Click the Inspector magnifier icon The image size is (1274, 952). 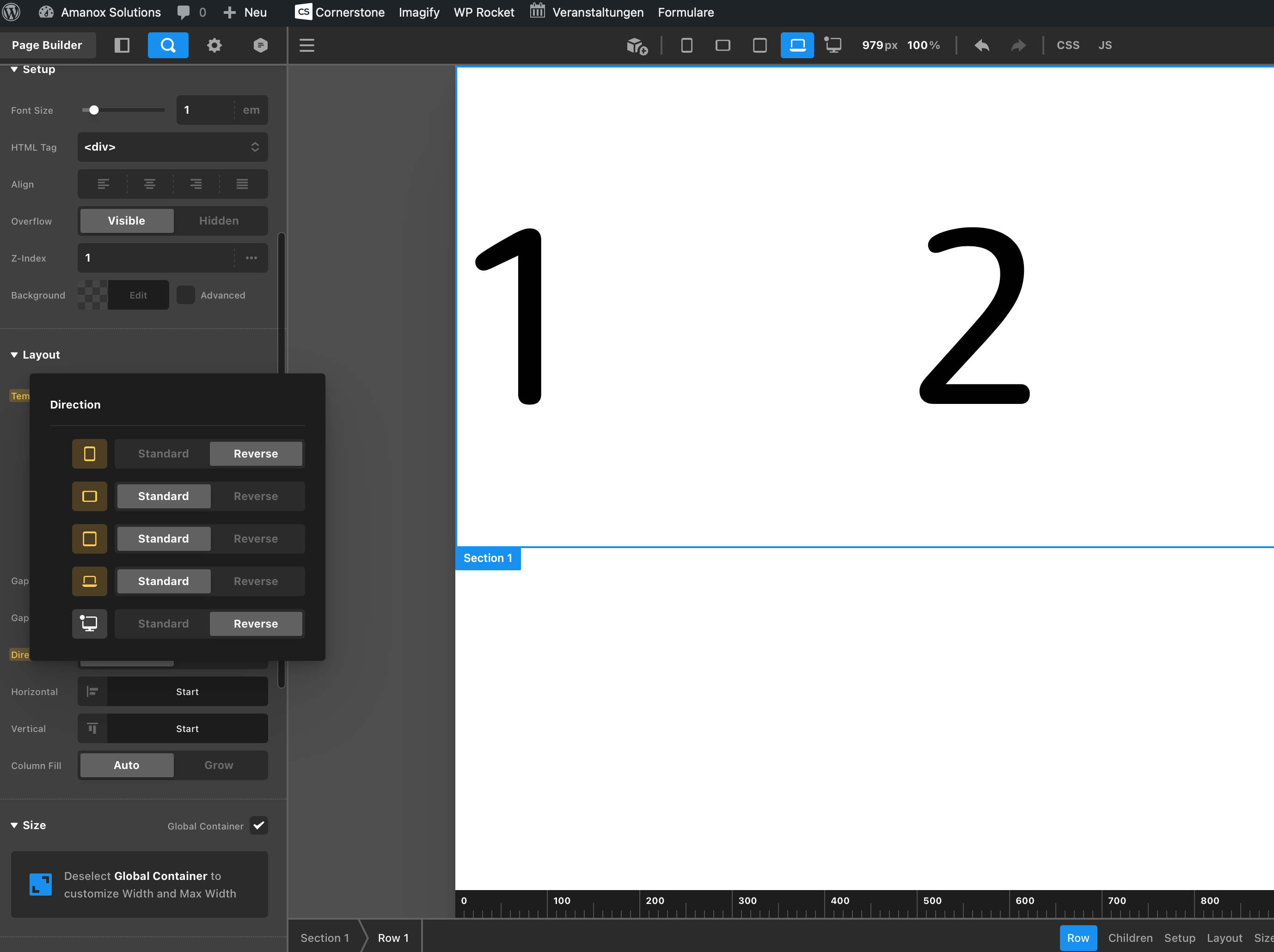point(168,45)
